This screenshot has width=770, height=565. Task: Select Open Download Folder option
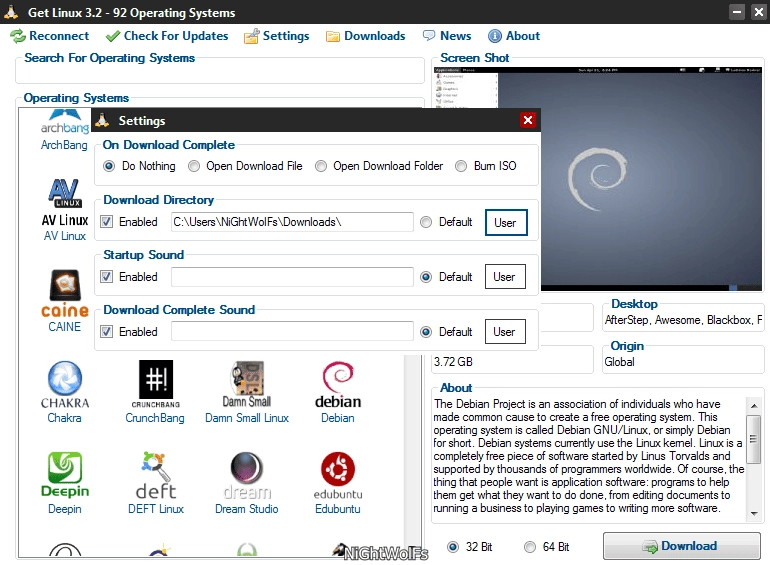click(x=379, y=166)
